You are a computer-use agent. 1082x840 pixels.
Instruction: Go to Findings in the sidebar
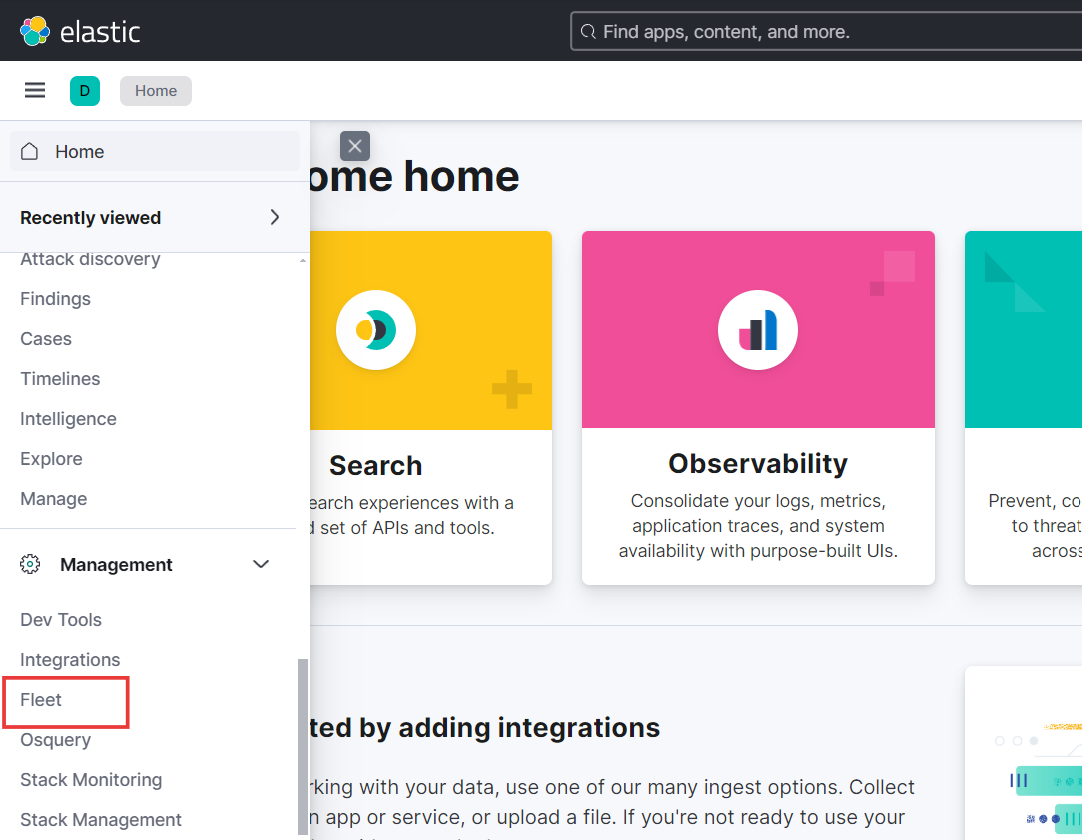tap(55, 299)
